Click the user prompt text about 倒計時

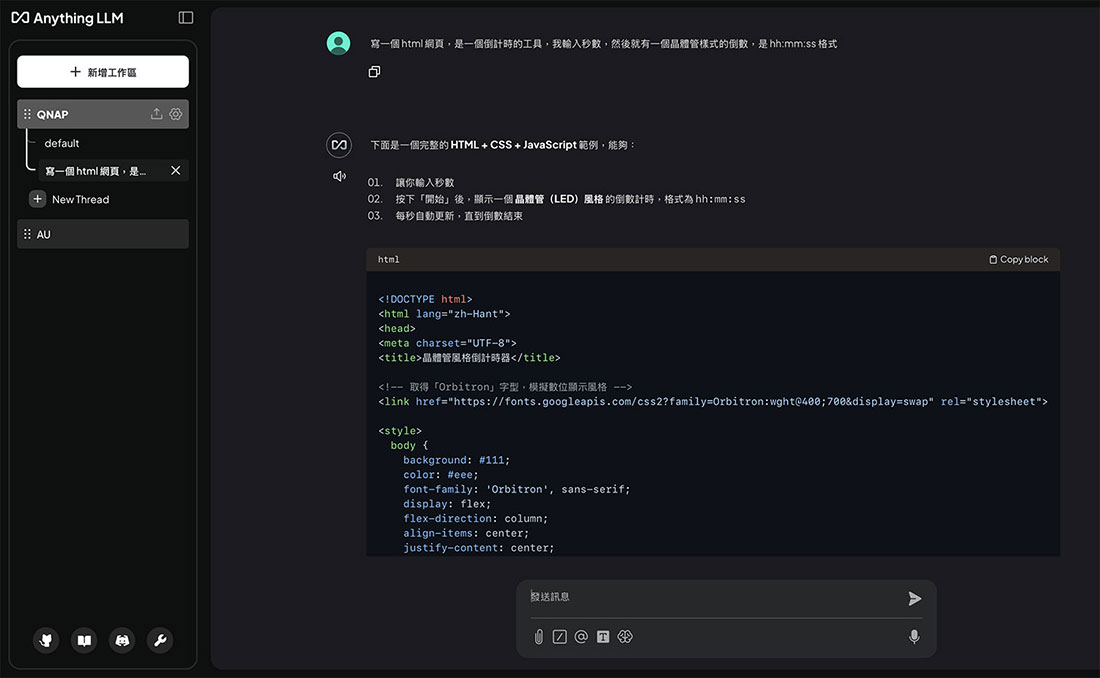tap(603, 44)
